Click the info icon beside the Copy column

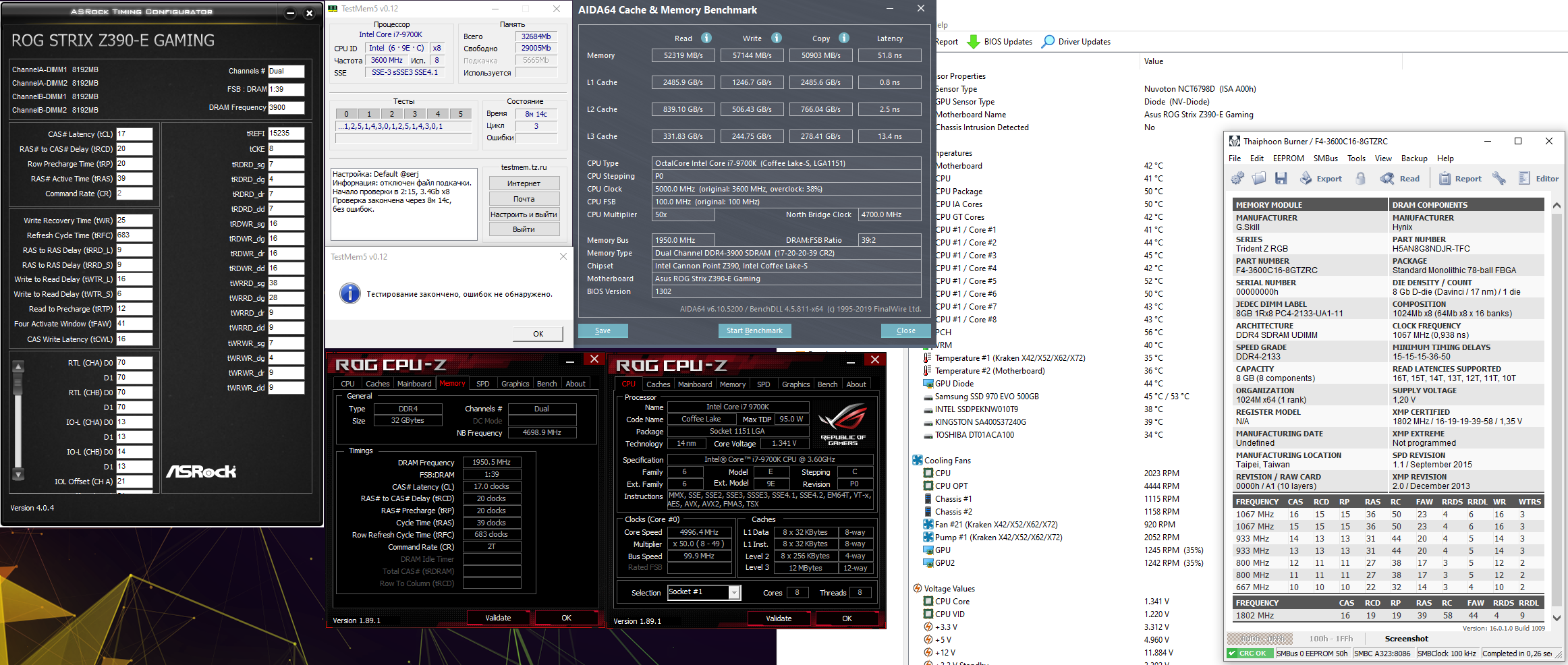point(844,38)
